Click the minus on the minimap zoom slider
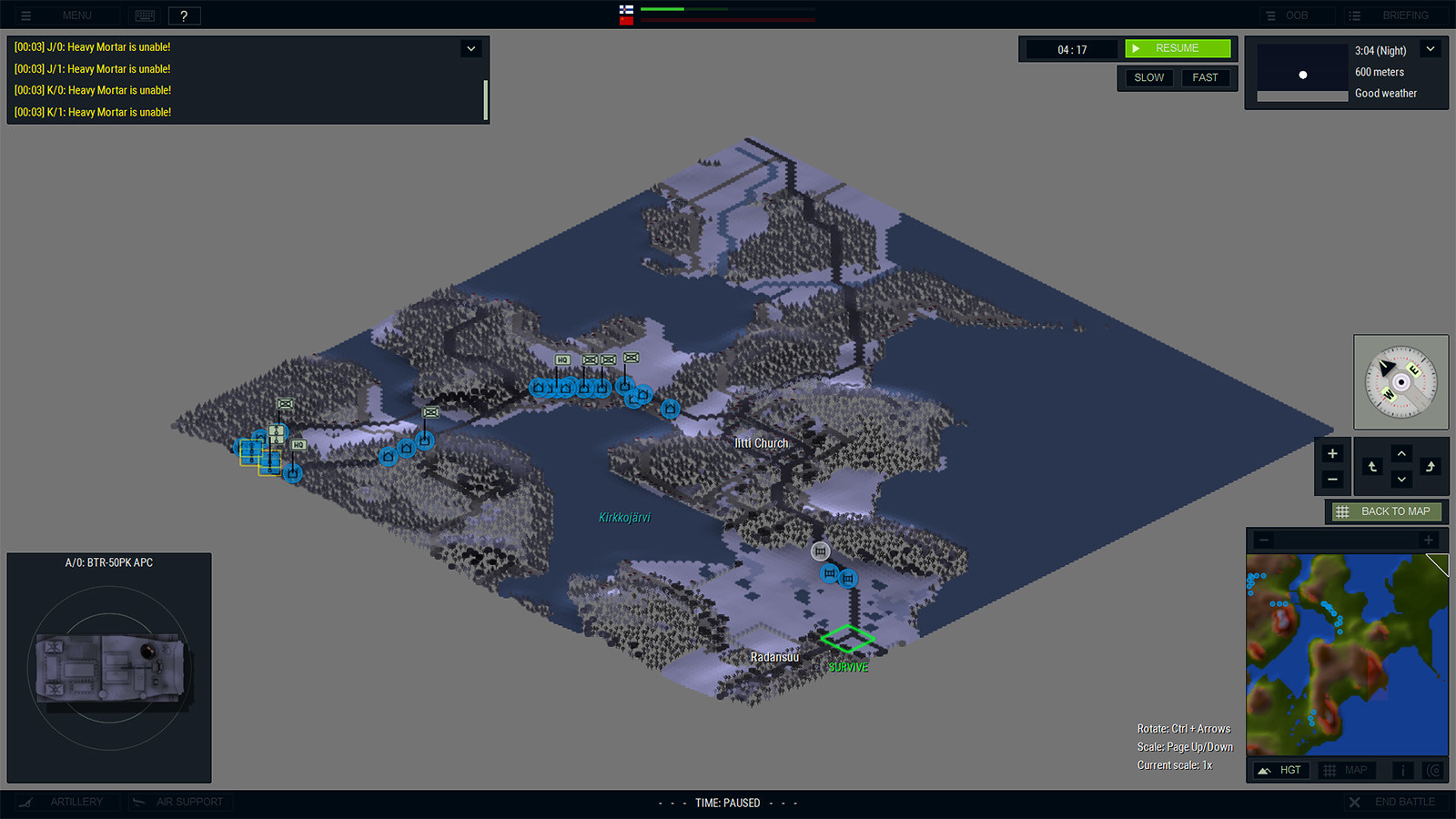This screenshot has width=1456, height=819. click(1263, 540)
